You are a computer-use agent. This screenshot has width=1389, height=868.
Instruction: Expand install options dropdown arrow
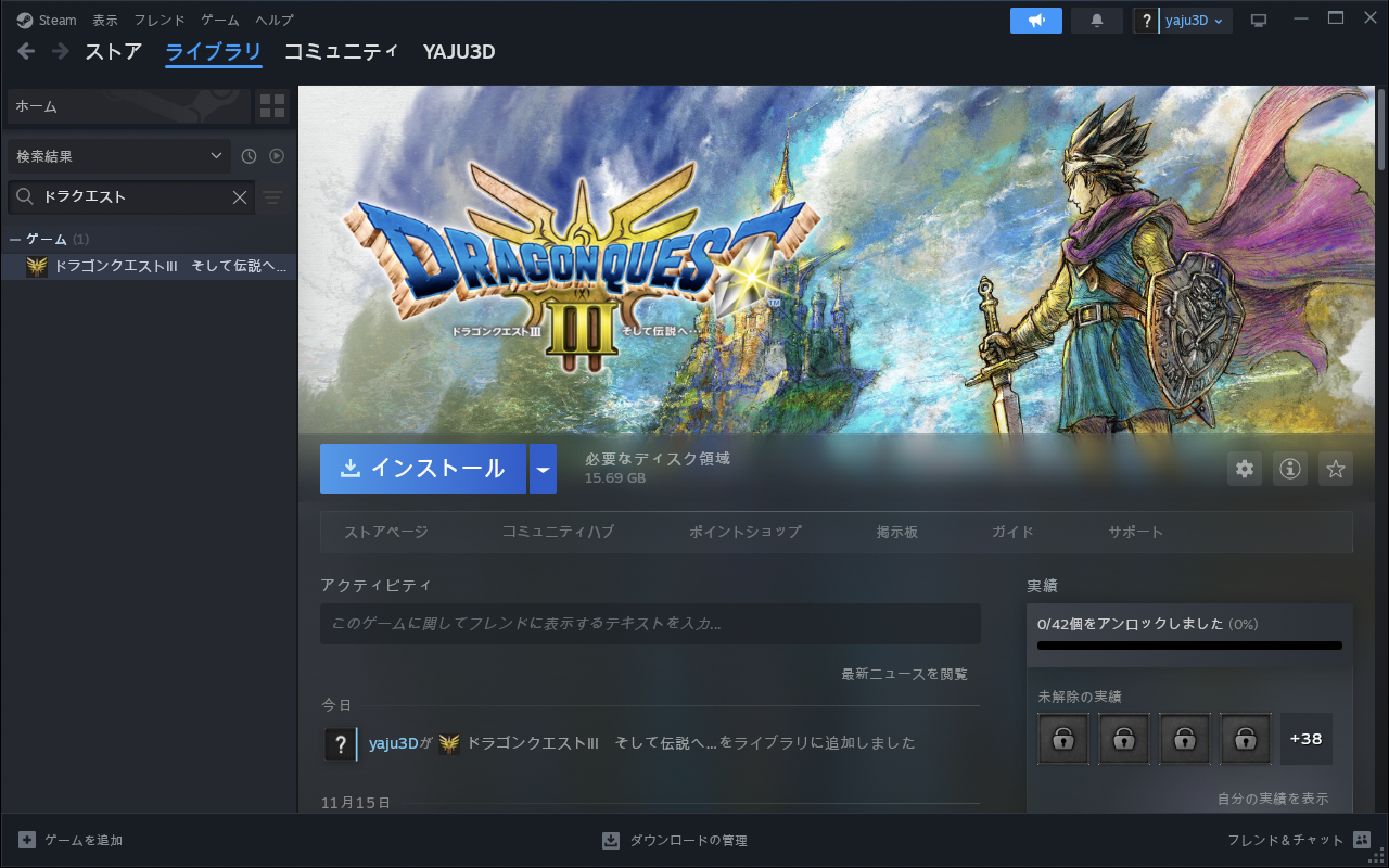click(x=543, y=469)
